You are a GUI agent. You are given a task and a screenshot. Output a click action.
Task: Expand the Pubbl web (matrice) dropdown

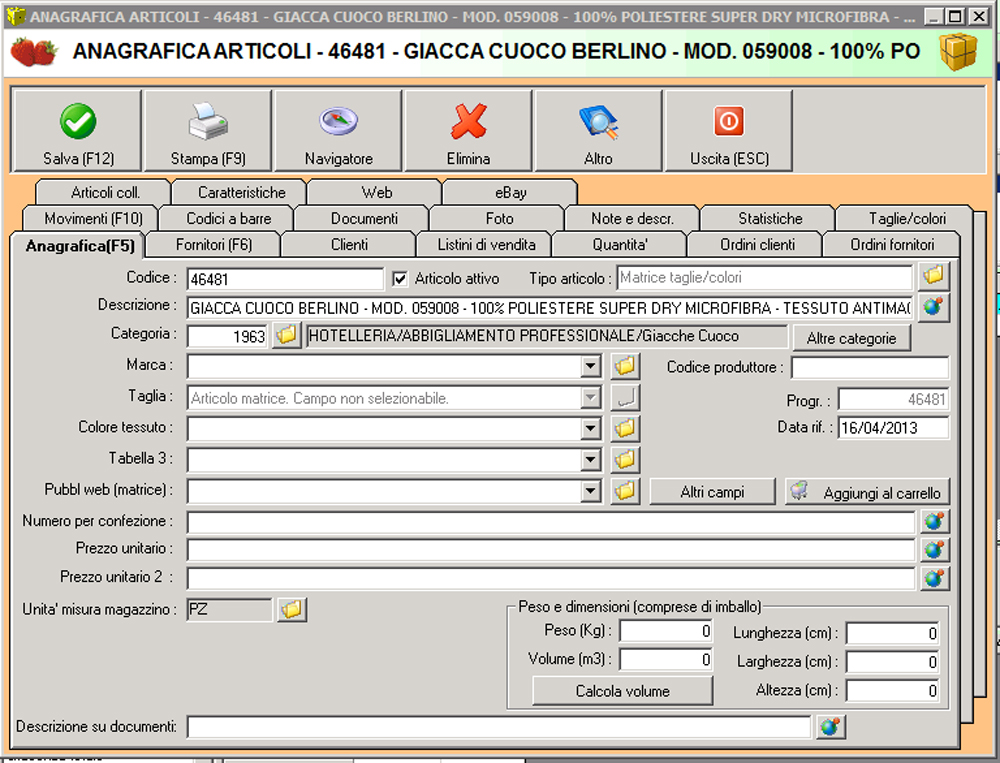click(x=590, y=491)
